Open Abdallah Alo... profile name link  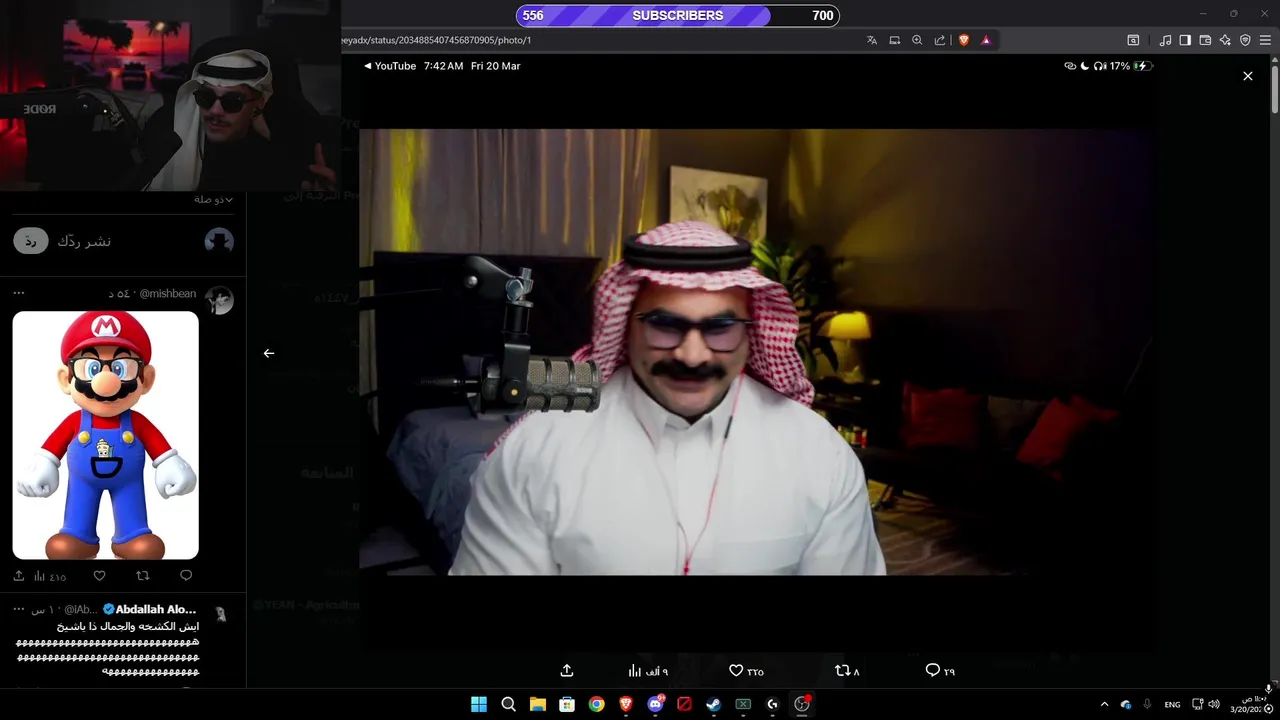[156, 609]
